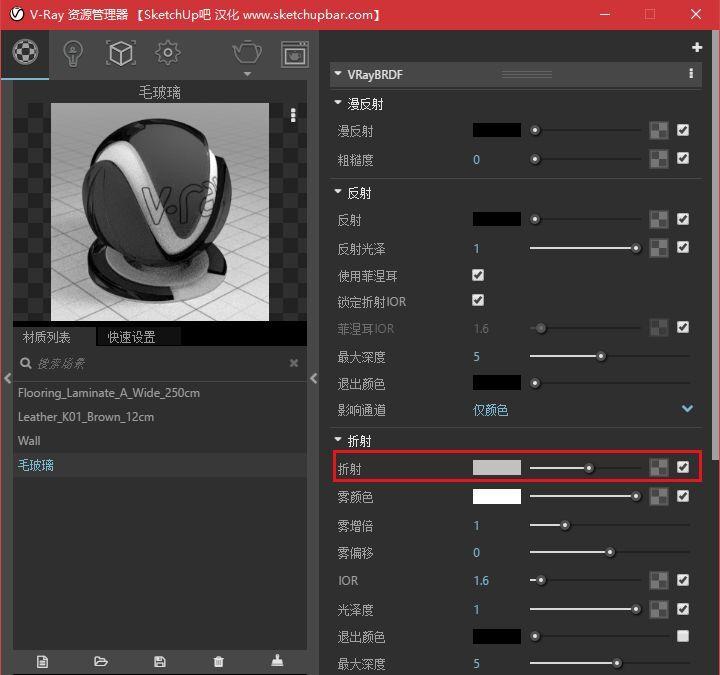The image size is (720, 675).
Task: Open texture slot for 反射光泽
Action: [659, 248]
